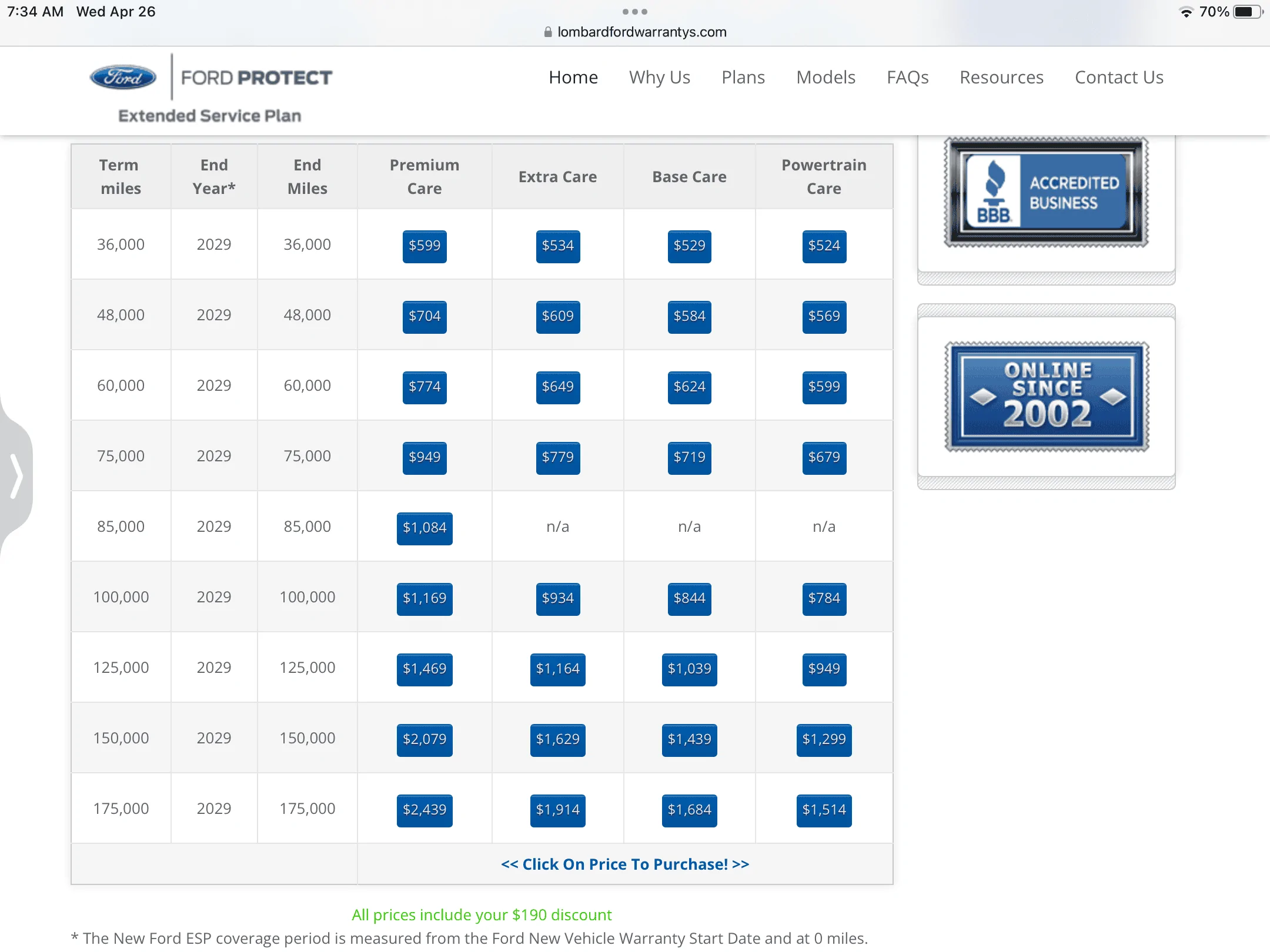Choose the $1,299 Powertrain Care price
Screen dimensions: 1270x952
(824, 739)
